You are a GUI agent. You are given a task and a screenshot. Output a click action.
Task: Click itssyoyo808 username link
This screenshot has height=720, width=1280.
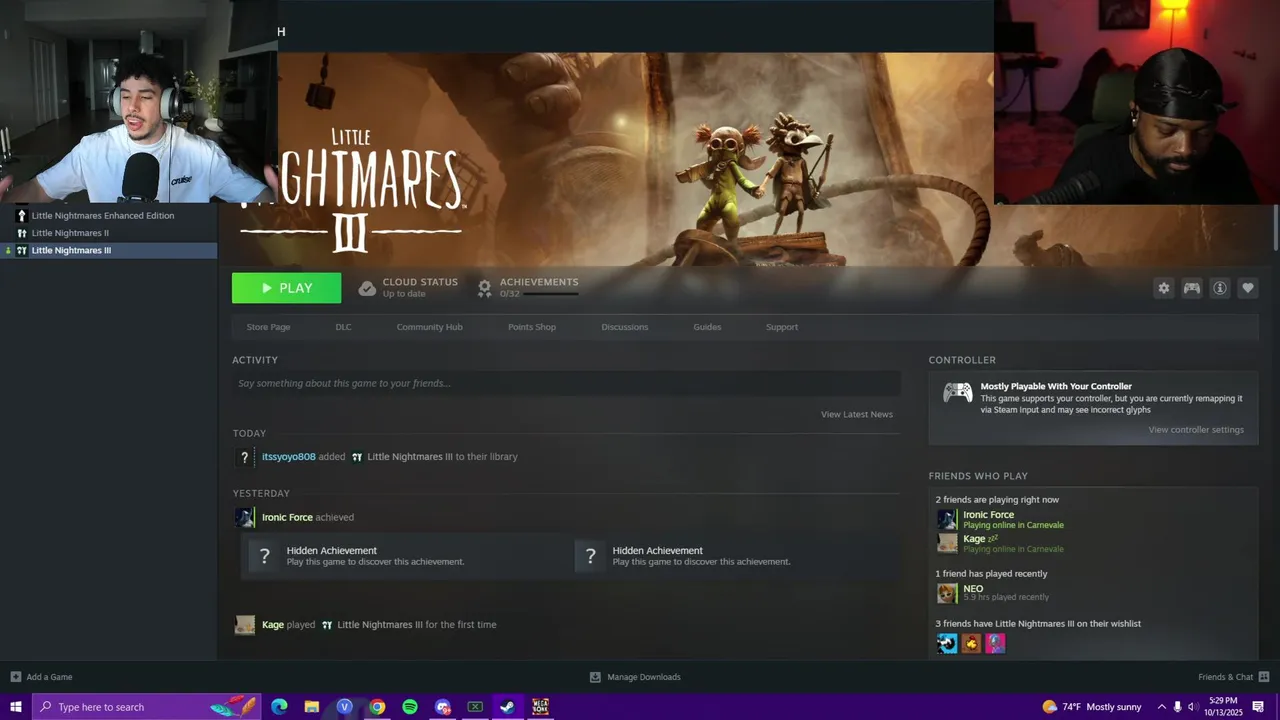(288, 457)
